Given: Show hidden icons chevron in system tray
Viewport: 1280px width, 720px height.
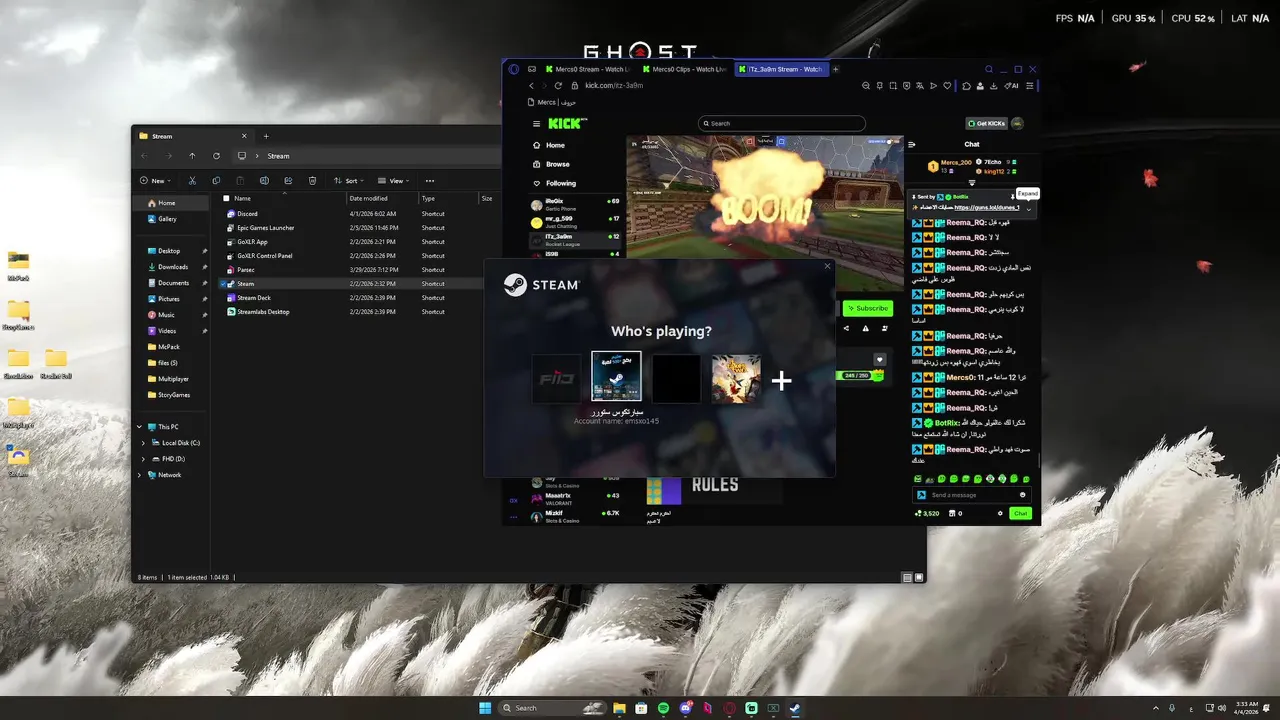Looking at the screenshot, I should click(1156, 708).
